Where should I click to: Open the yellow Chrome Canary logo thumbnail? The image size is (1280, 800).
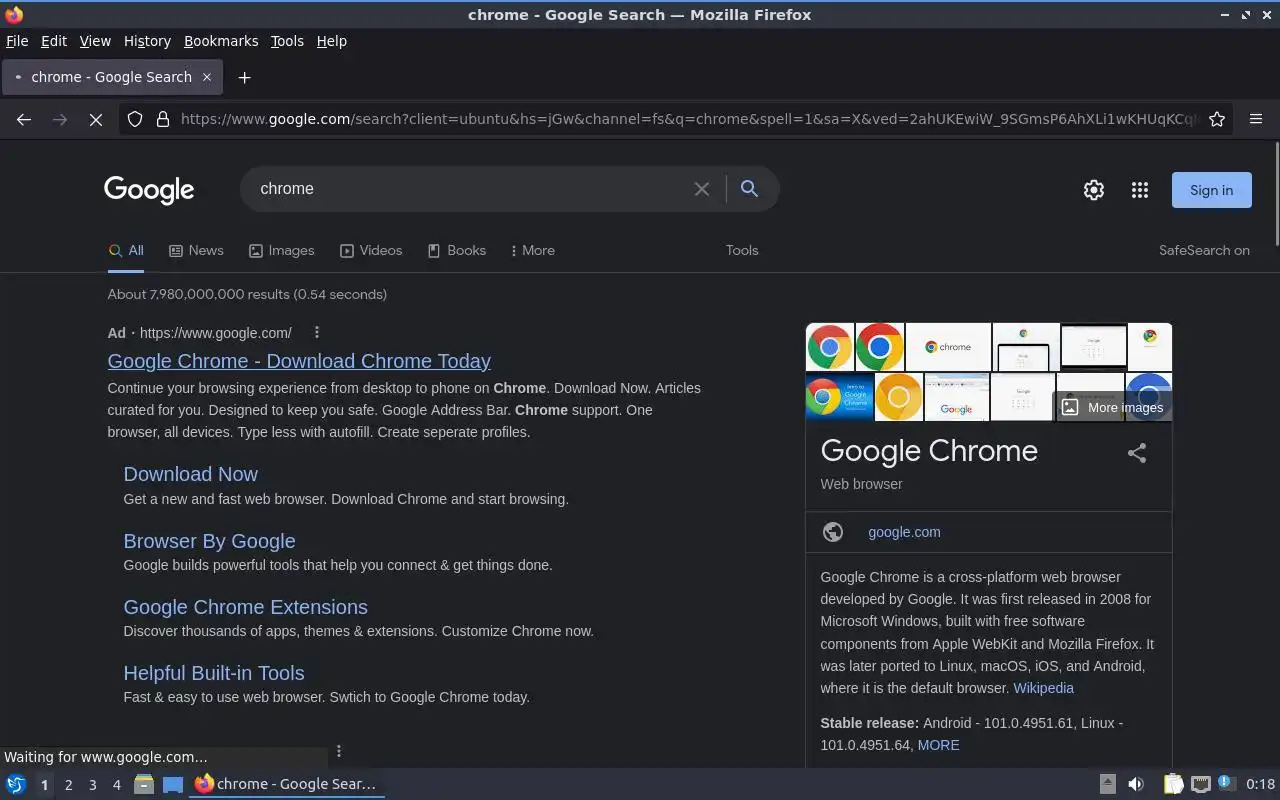pyautogui.click(x=898, y=397)
